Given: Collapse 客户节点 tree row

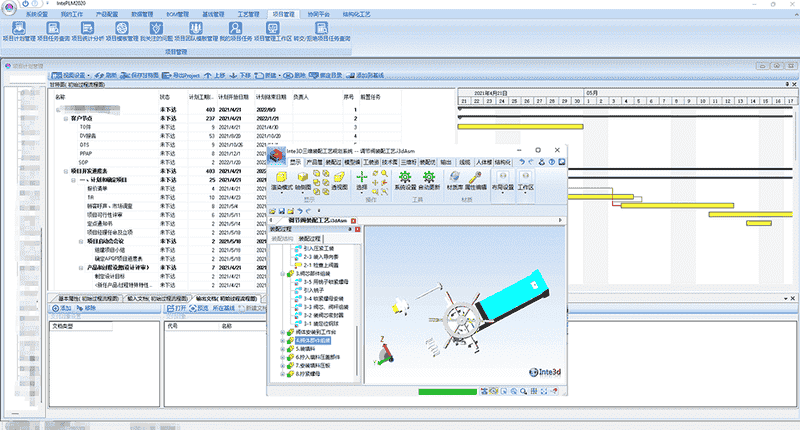Looking at the screenshot, I should (x=66, y=118).
